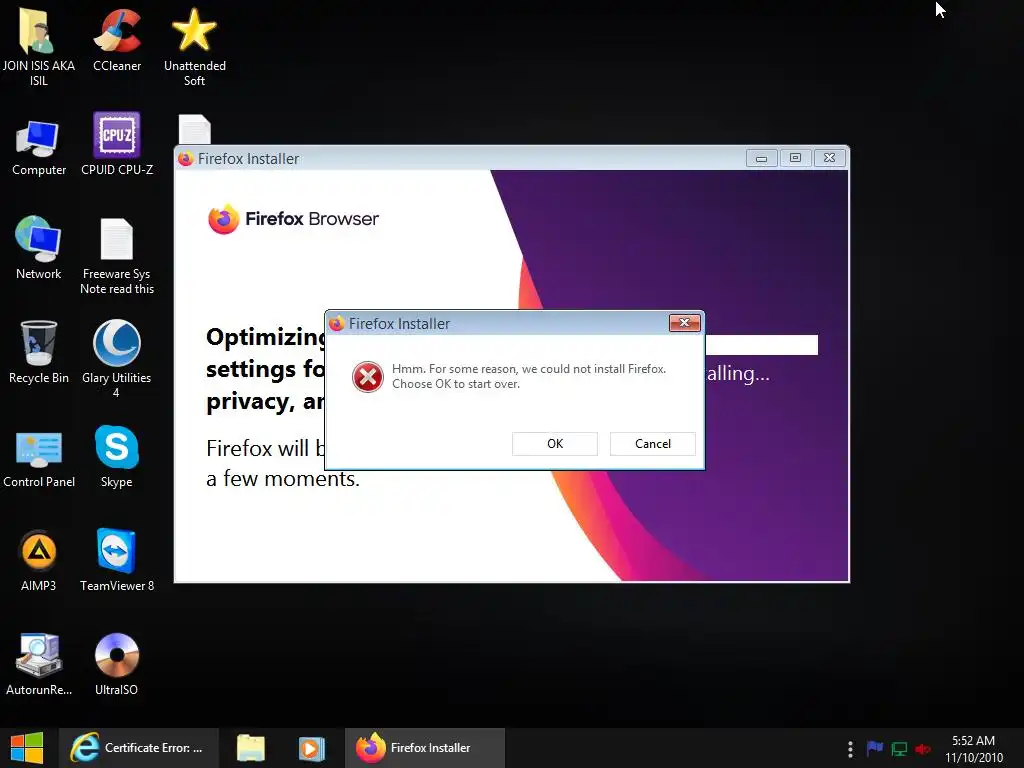1024x768 pixels.
Task: Click the red error icon in dialog
Action: click(x=368, y=377)
